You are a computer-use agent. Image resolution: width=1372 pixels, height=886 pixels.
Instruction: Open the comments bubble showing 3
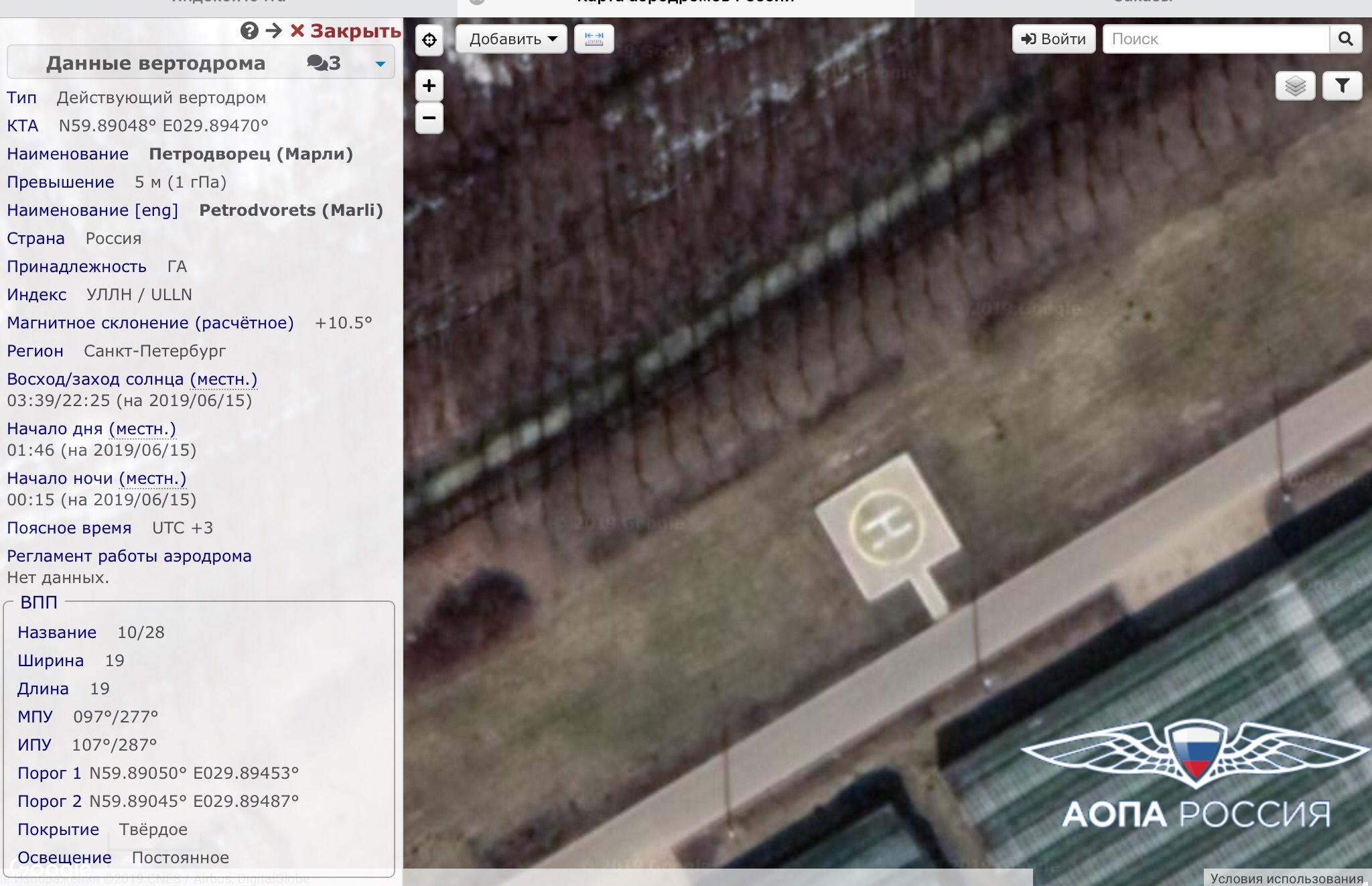pyautogui.click(x=324, y=63)
